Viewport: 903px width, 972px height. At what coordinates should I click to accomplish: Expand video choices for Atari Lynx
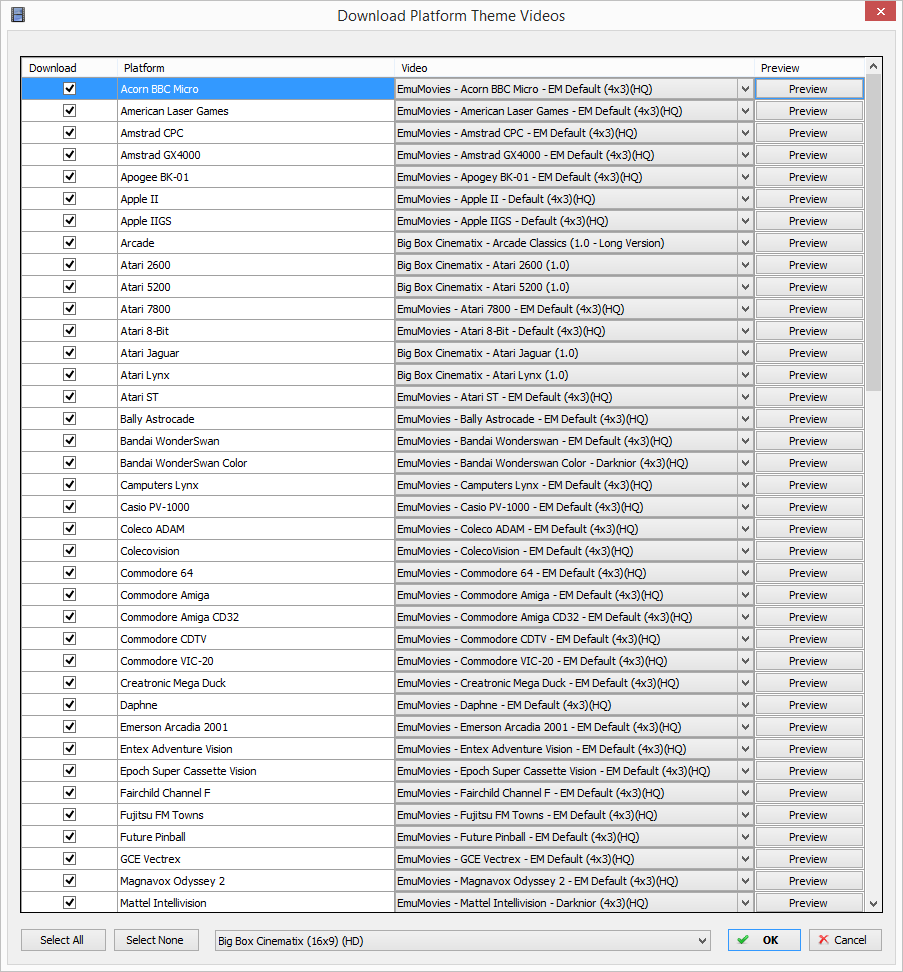745,375
